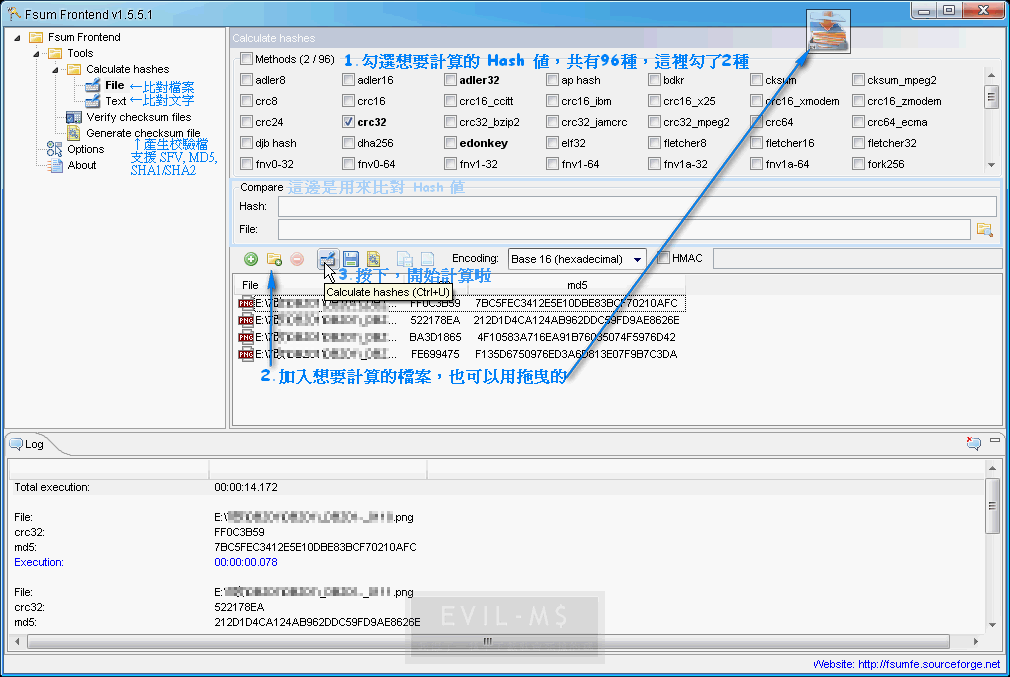Click the Verify checksum files icon
This screenshot has height=677, width=1010.
tap(74, 117)
